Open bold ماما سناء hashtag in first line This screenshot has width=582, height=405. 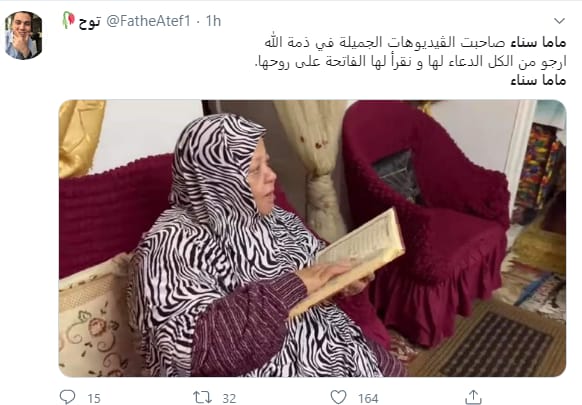coord(538,43)
